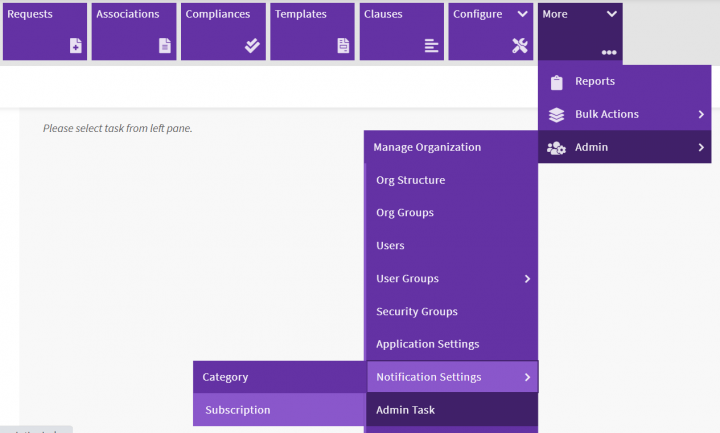Click the Templates tile page icon
This screenshot has width=720, height=433.
coord(343,46)
